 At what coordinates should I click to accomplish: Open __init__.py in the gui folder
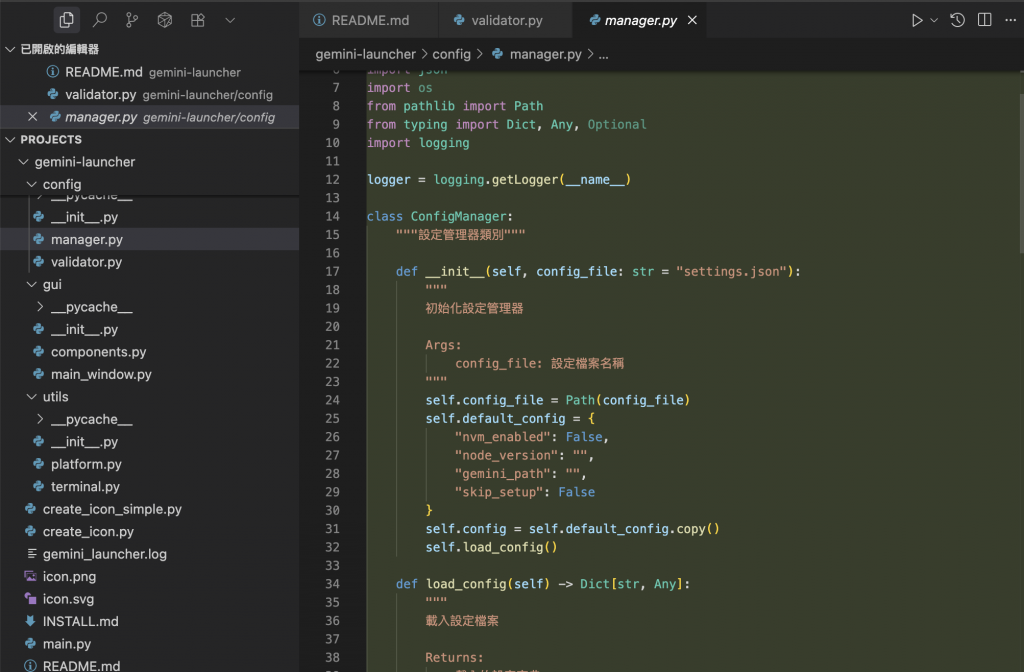click(150, 329)
